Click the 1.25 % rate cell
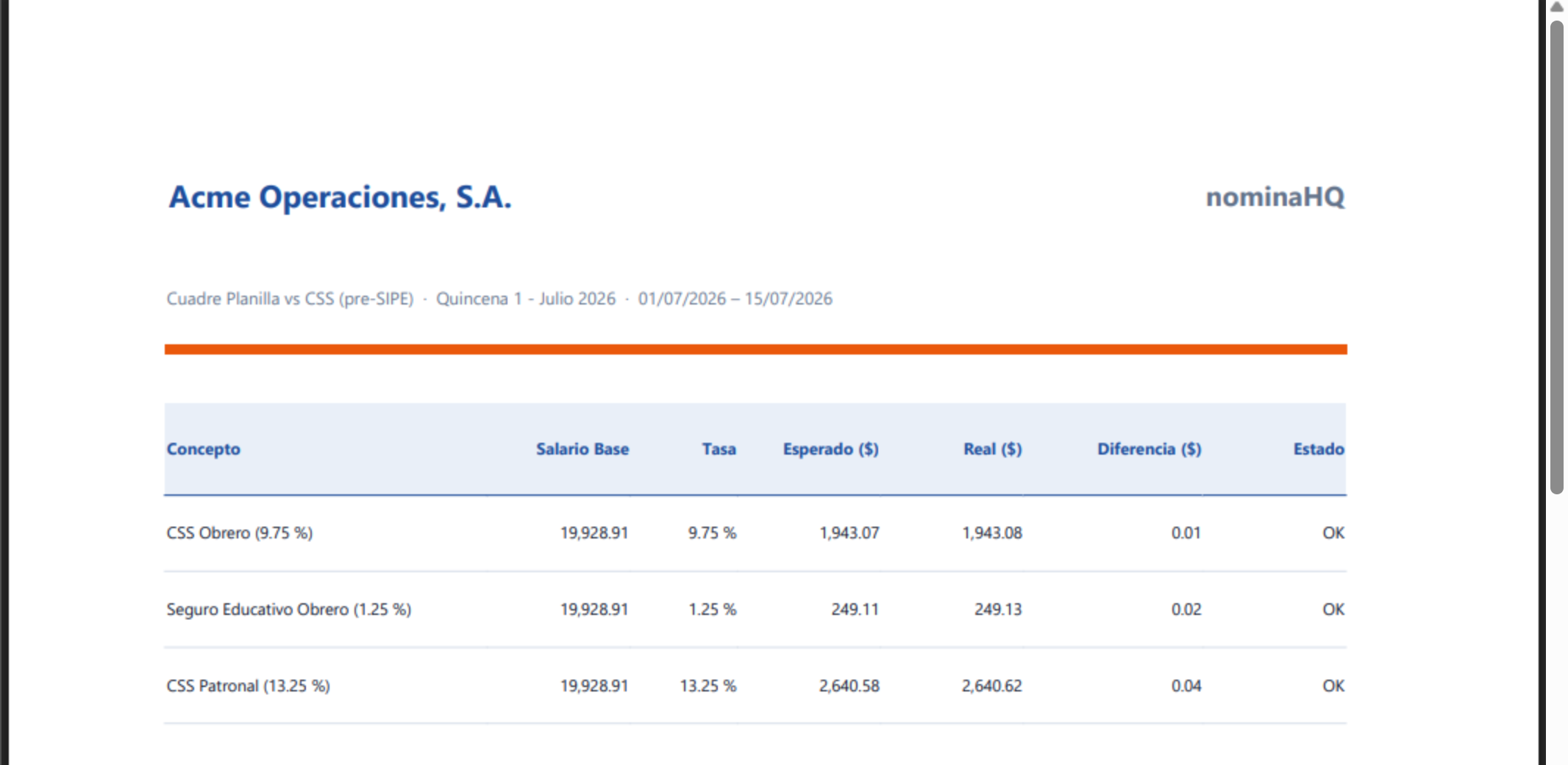Image resolution: width=1568 pixels, height=765 pixels. coord(712,610)
